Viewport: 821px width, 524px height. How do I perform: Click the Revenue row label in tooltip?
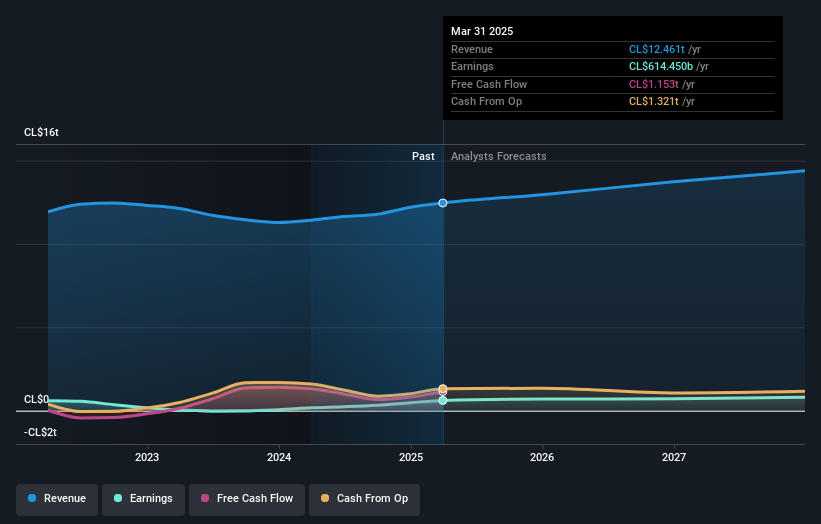472,49
